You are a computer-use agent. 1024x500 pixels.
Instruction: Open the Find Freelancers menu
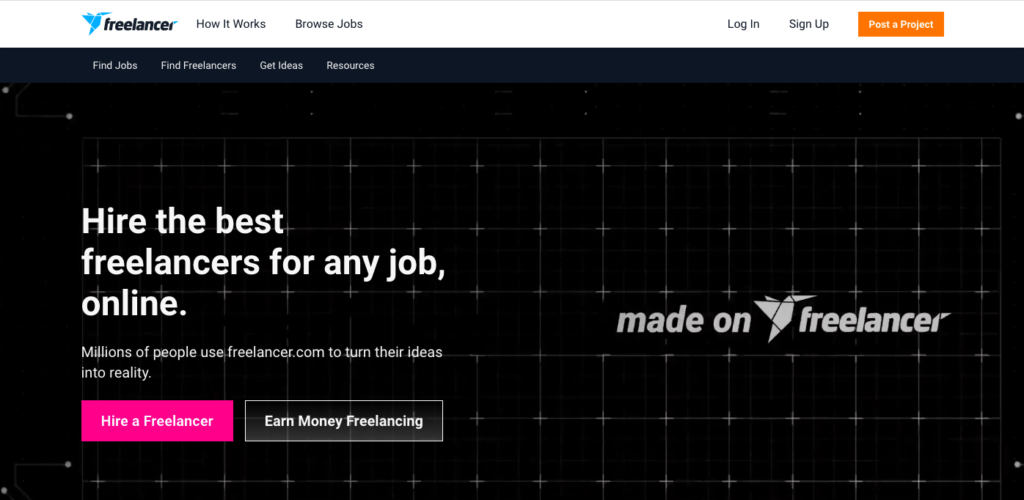[x=199, y=65]
